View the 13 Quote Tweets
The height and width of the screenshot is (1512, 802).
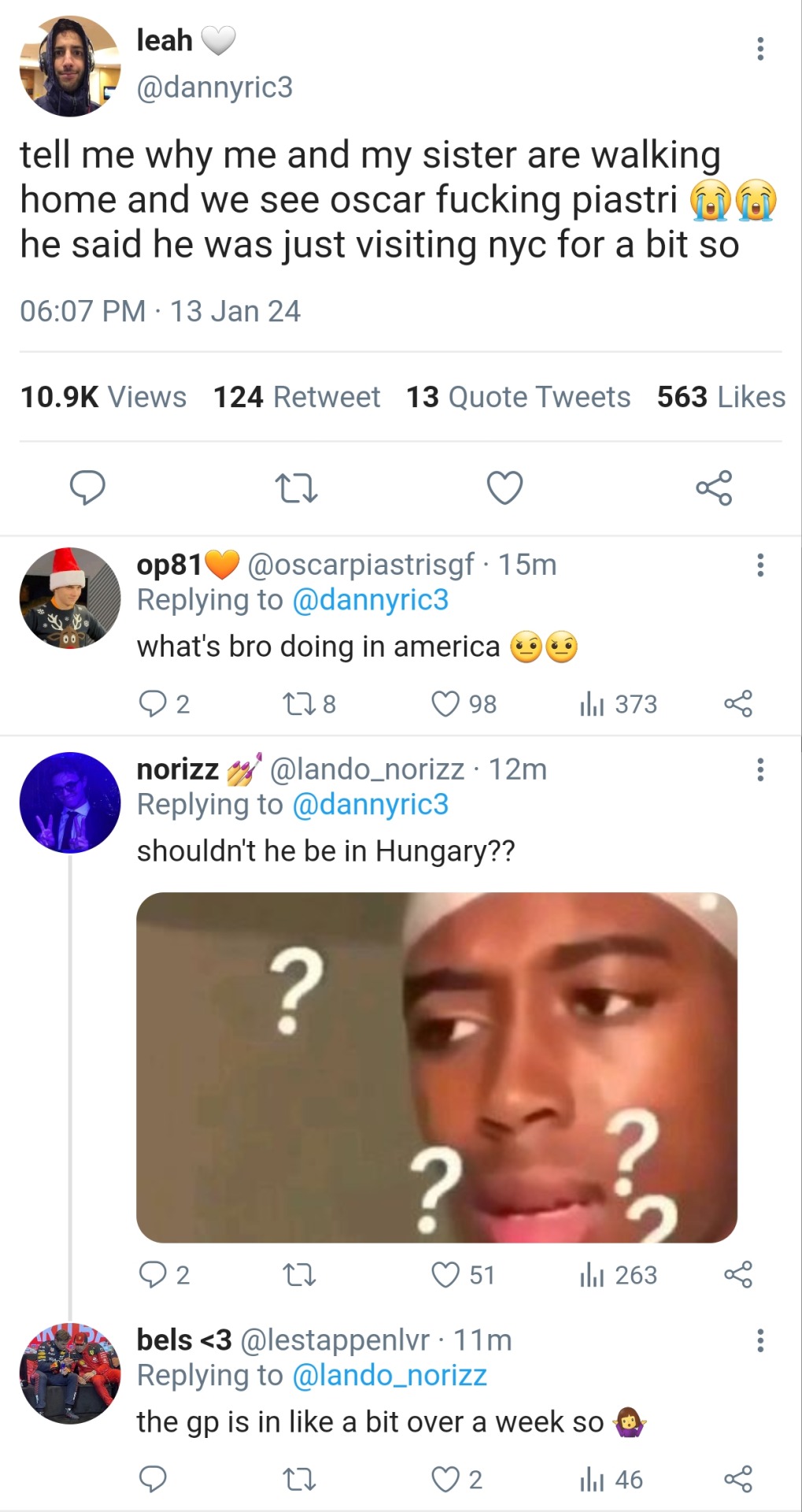pos(518,397)
